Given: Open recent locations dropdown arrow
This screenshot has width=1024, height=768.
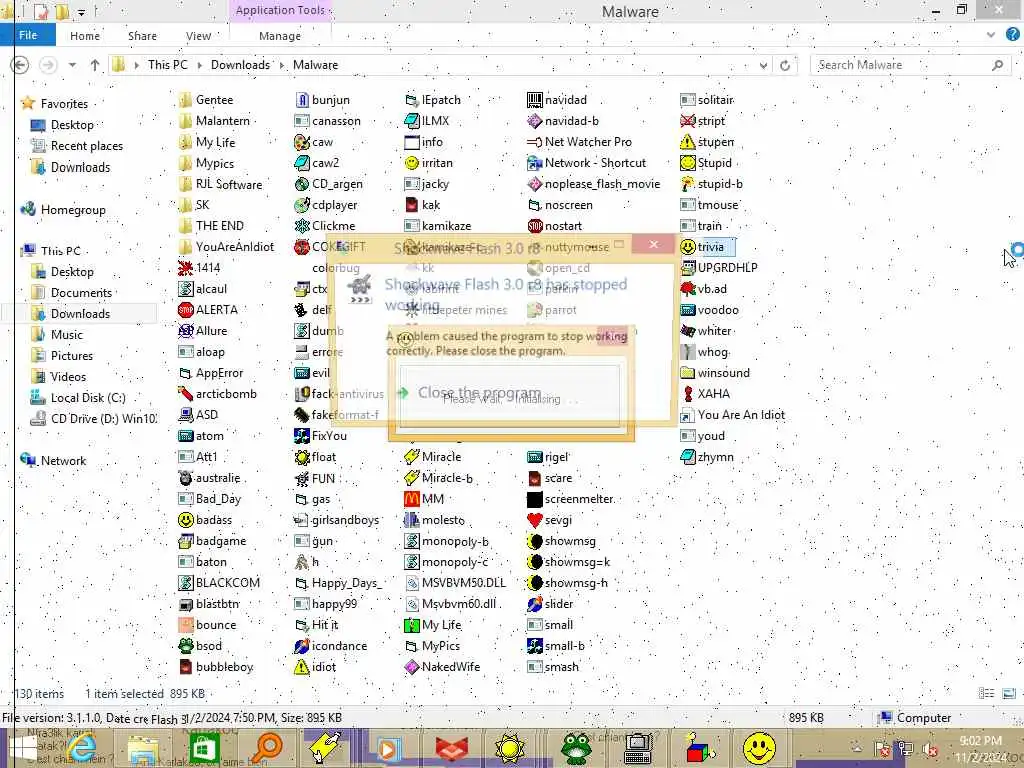Looking at the screenshot, I should click(x=72, y=65).
